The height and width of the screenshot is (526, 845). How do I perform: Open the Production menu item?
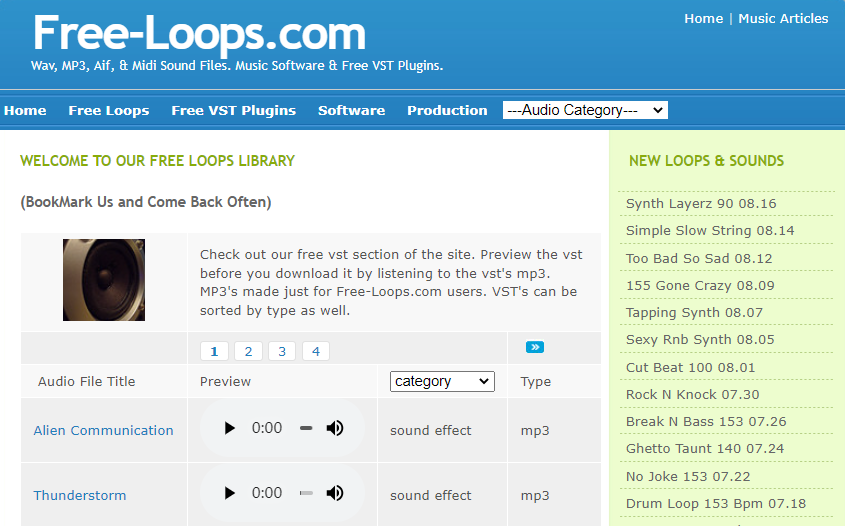point(447,110)
